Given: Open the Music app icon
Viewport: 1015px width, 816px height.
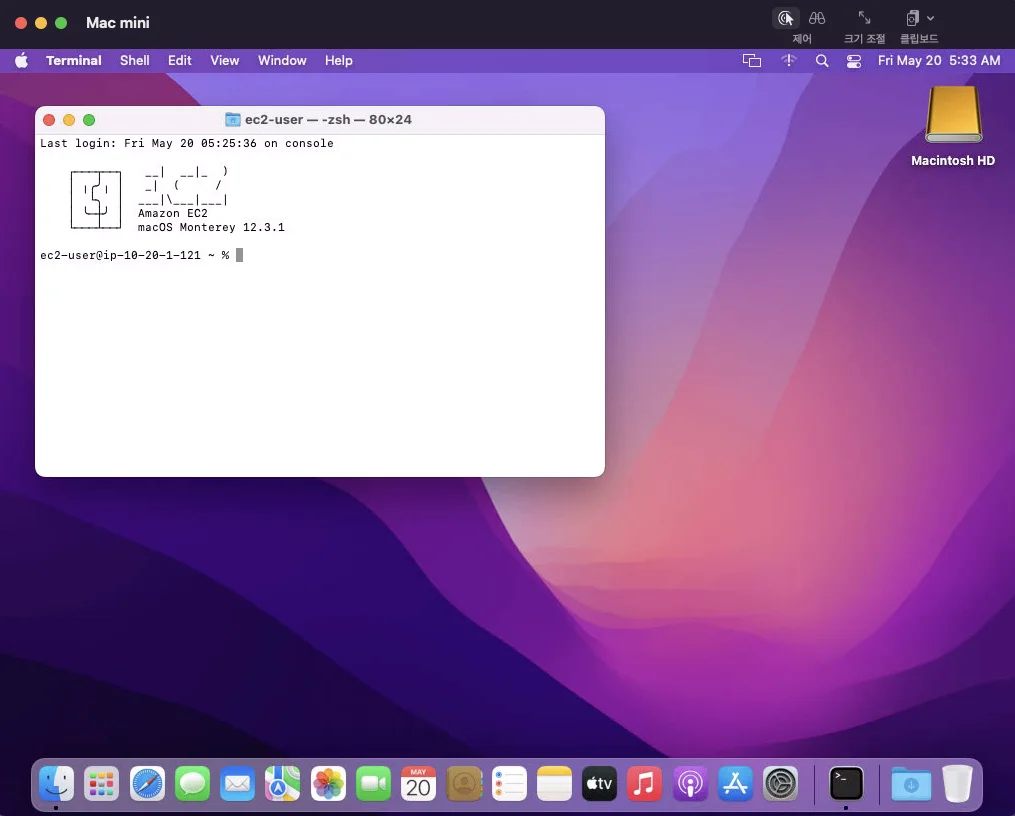Looking at the screenshot, I should [x=644, y=784].
